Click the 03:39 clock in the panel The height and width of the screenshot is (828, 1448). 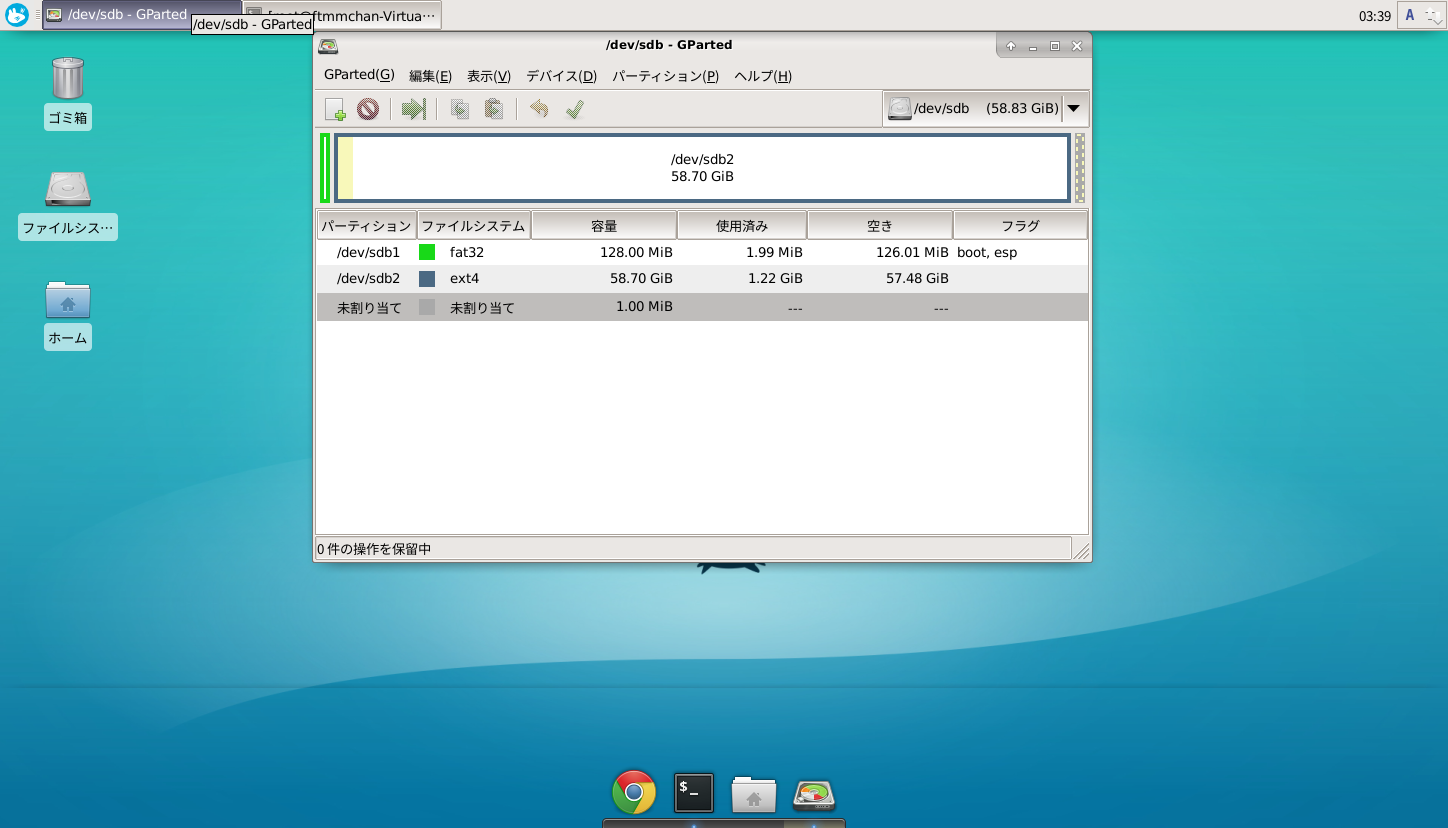[1375, 16]
